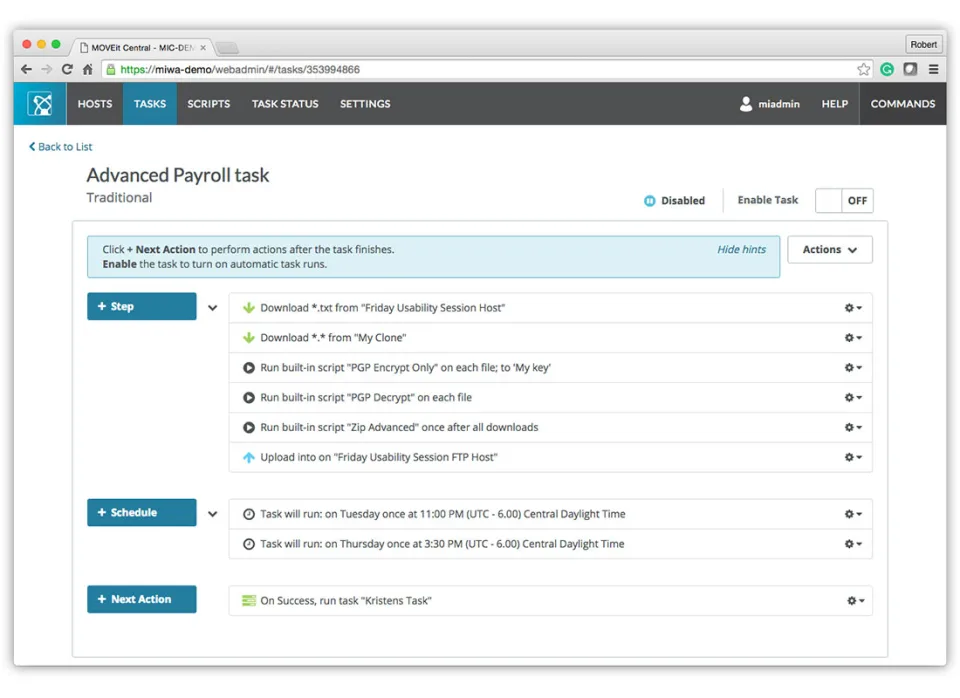Click the miadmin user profile icon
The height and width of the screenshot is (698, 960).
pyautogui.click(x=745, y=104)
